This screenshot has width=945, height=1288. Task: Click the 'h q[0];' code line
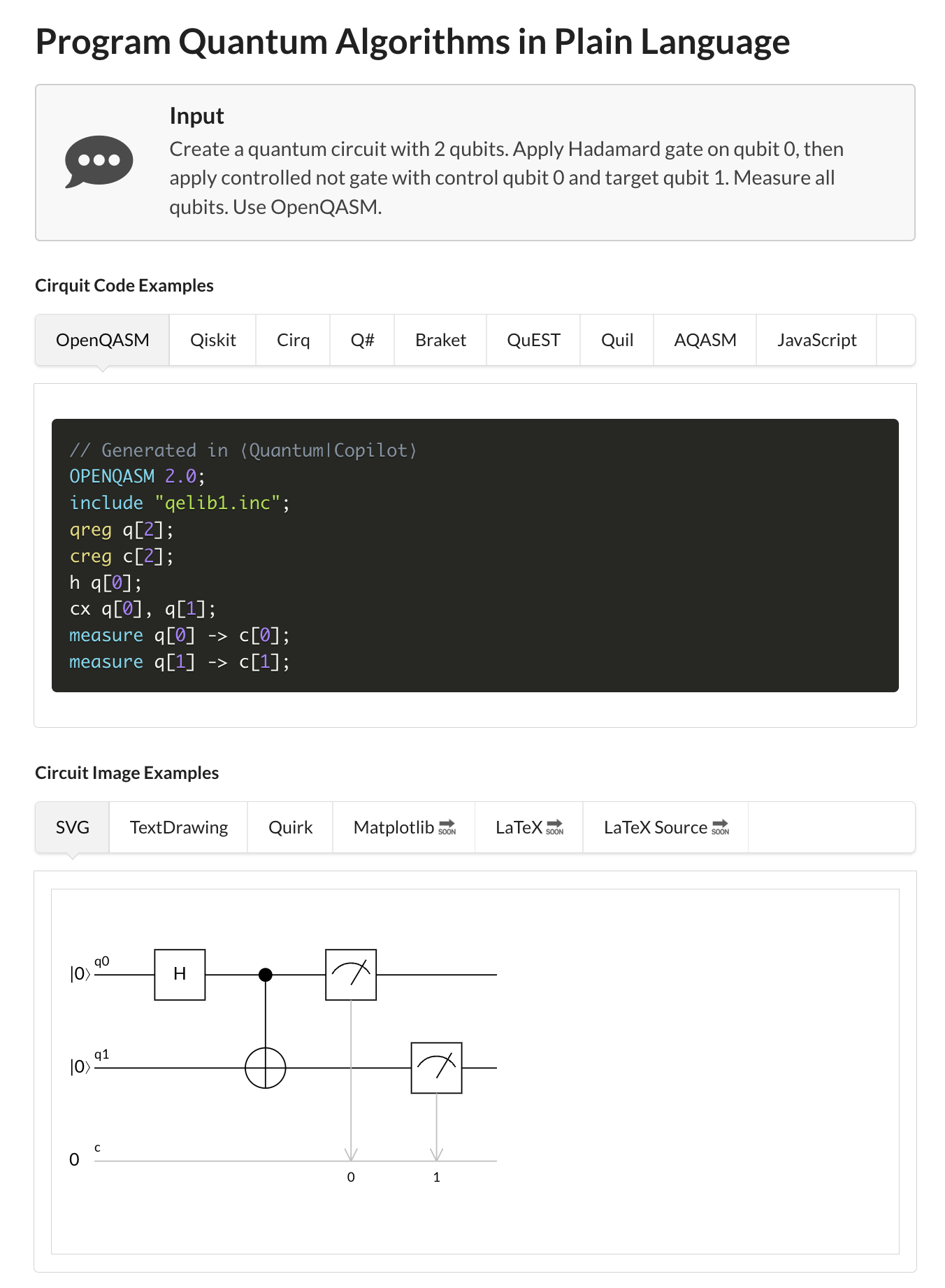coord(106,582)
